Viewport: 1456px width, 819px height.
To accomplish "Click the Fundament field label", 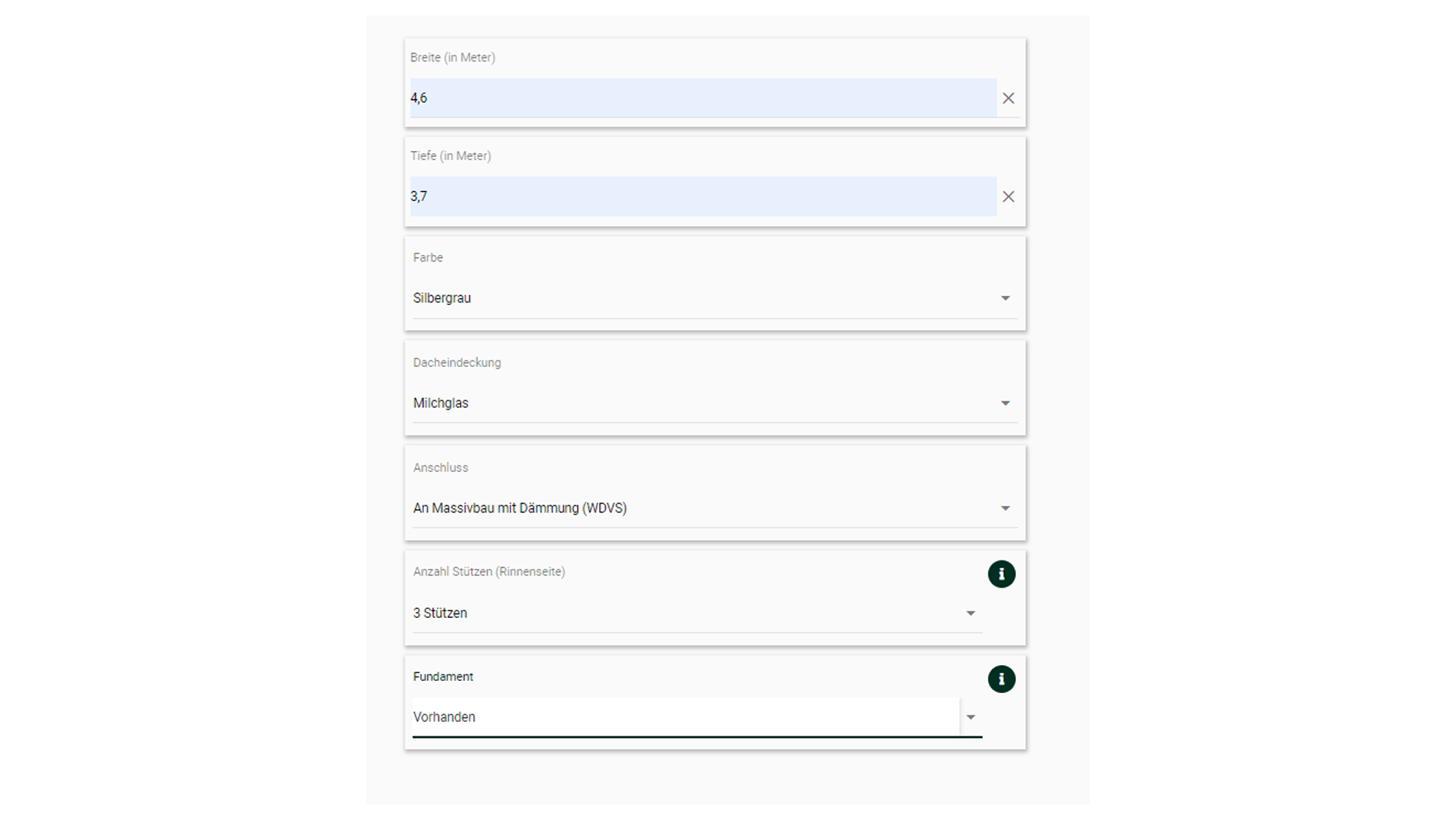I will tap(443, 676).
